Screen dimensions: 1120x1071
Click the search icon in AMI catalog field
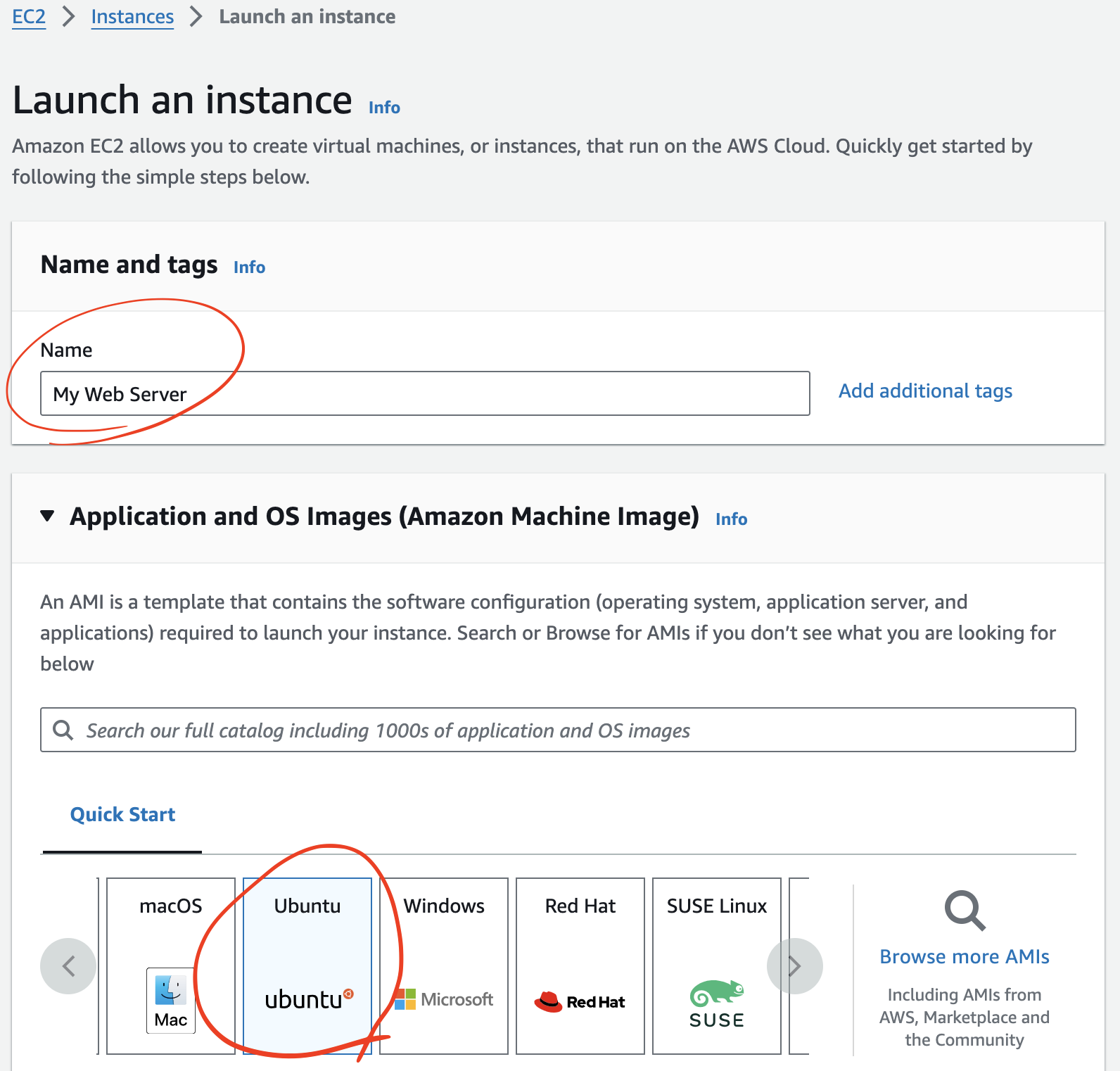coord(63,730)
